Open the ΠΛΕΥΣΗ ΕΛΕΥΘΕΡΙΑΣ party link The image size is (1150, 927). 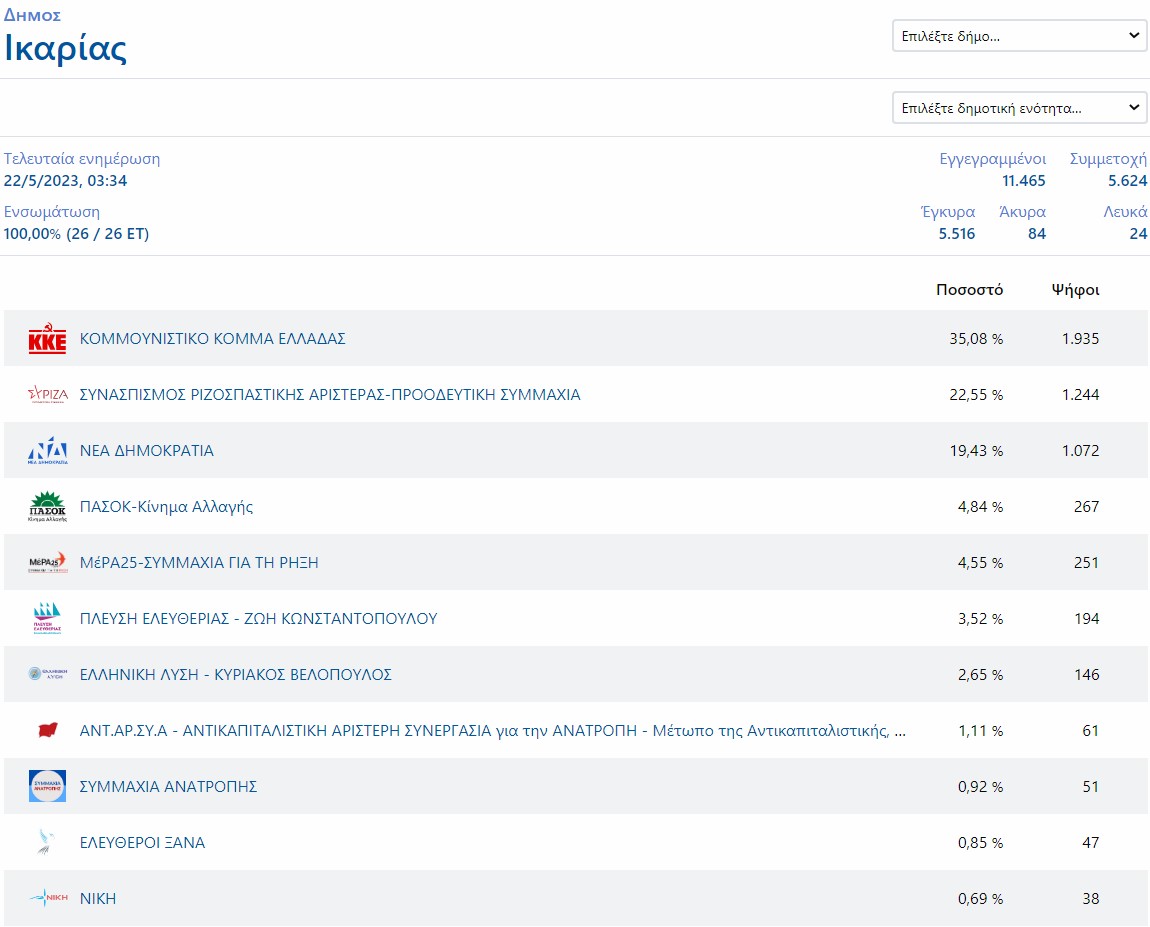(x=258, y=619)
